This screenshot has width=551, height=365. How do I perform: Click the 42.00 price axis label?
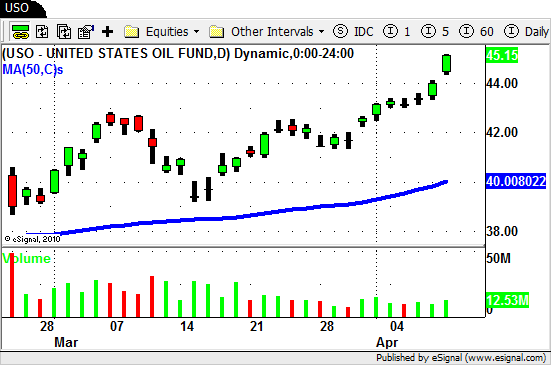[502, 133]
